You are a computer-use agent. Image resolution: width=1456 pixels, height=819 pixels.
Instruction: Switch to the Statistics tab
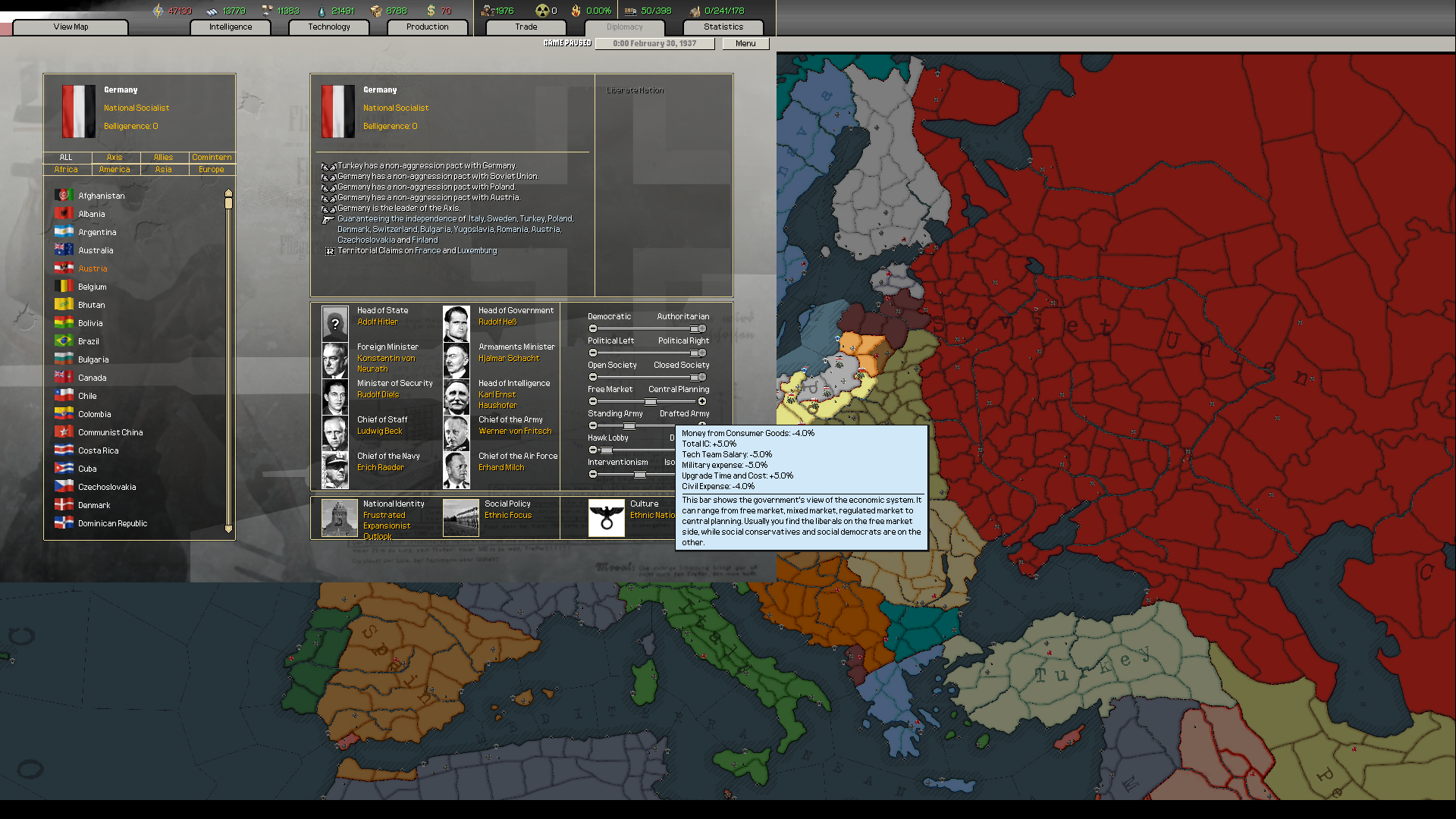(x=723, y=27)
